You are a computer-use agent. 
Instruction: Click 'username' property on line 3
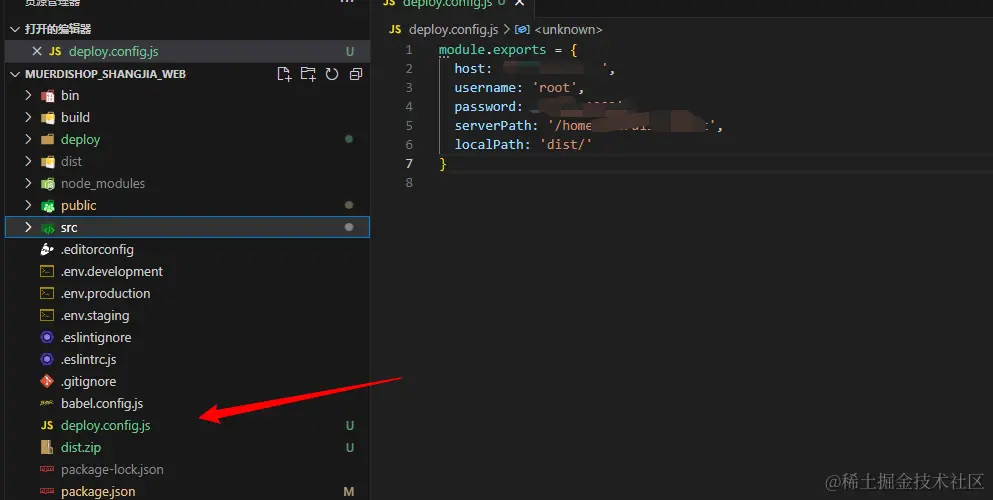[x=484, y=88]
